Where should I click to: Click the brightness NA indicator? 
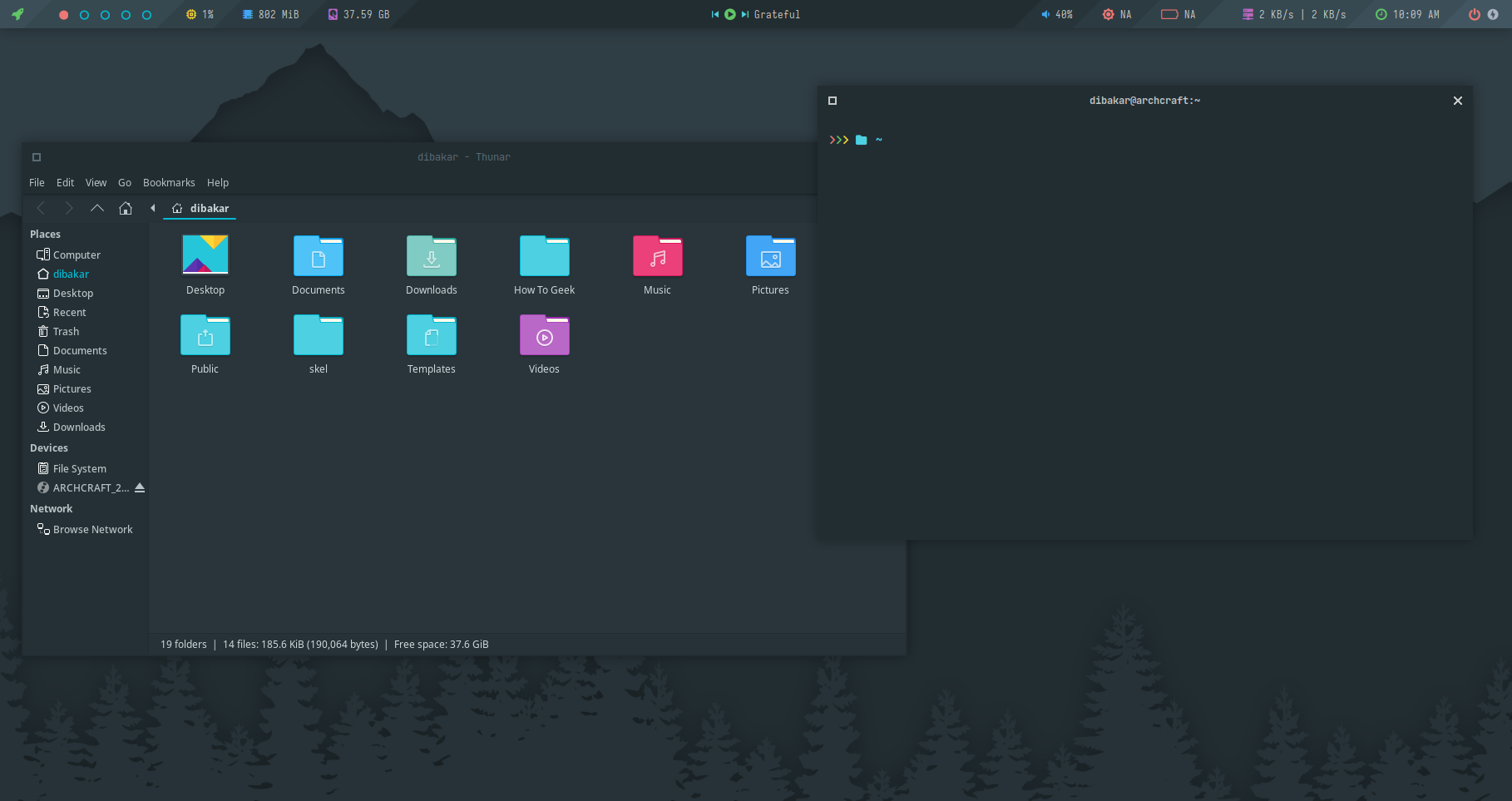pos(1117,14)
